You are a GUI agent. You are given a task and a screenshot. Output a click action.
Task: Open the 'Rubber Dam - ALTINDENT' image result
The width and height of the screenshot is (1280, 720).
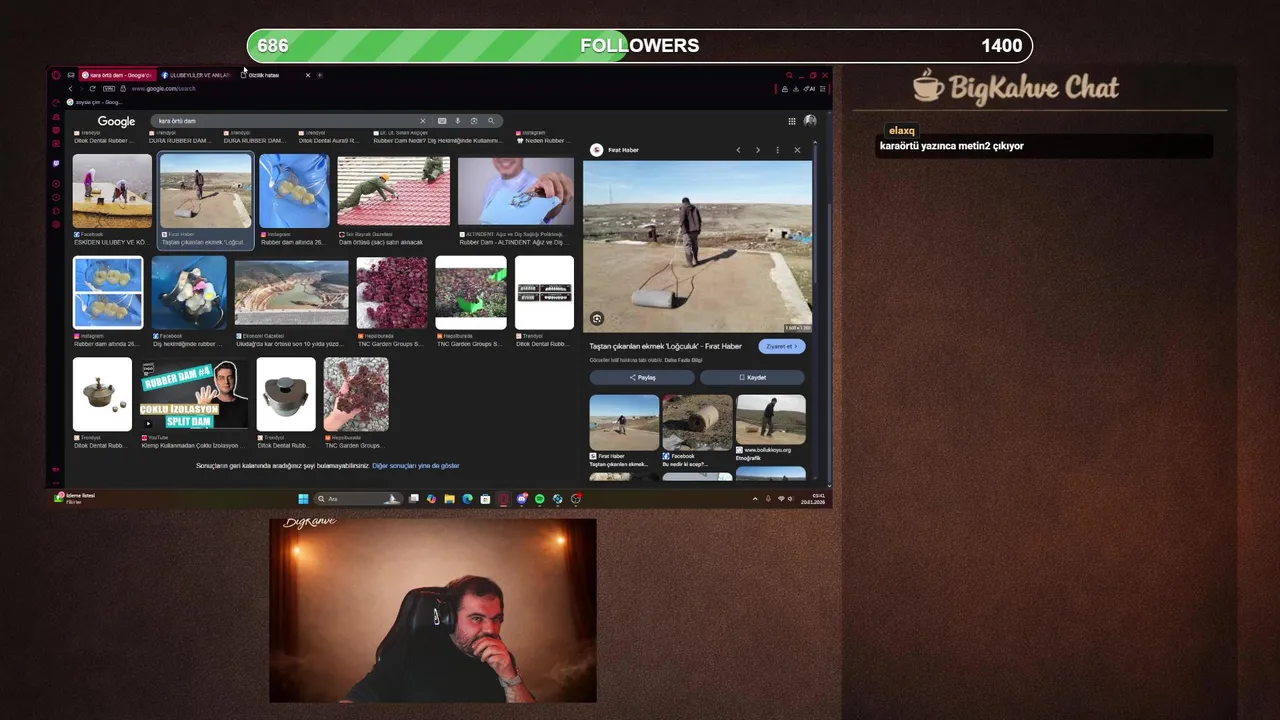[516, 191]
